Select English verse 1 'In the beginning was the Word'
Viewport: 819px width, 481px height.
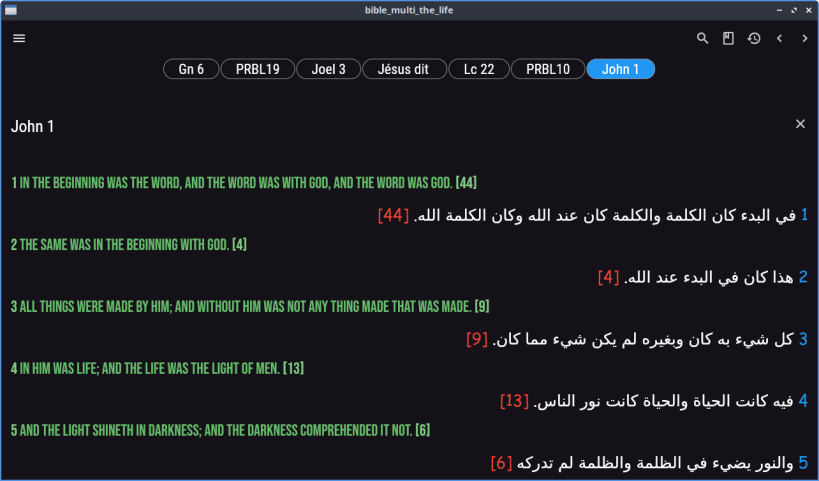pyautogui.click(x=244, y=183)
